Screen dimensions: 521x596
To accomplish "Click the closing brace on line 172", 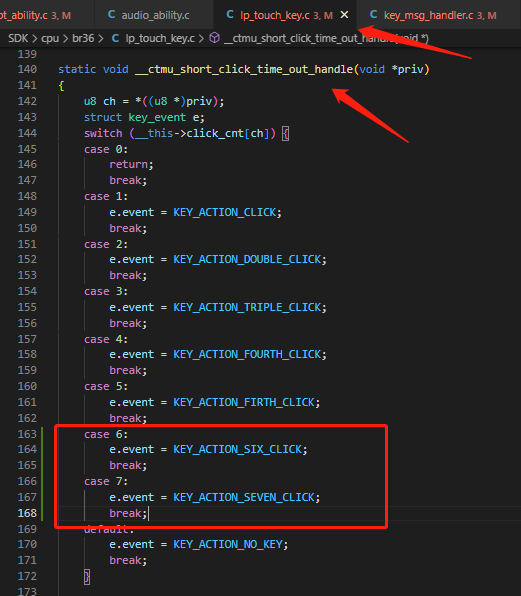I will (x=87, y=577).
